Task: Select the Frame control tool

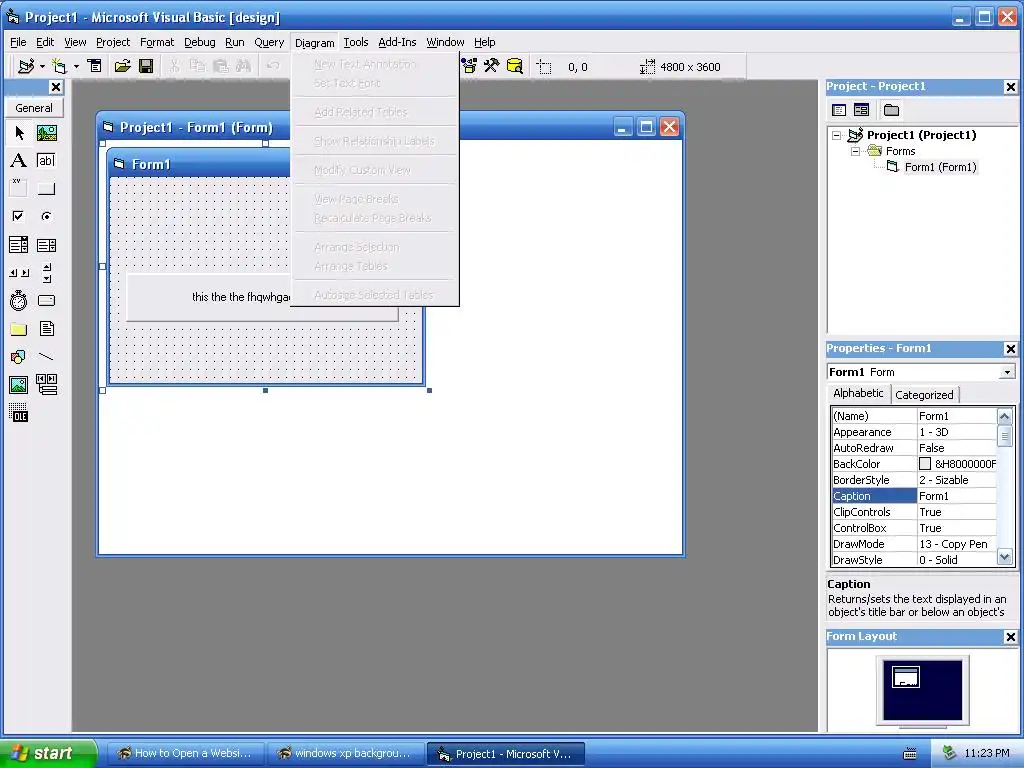Action: (19, 188)
